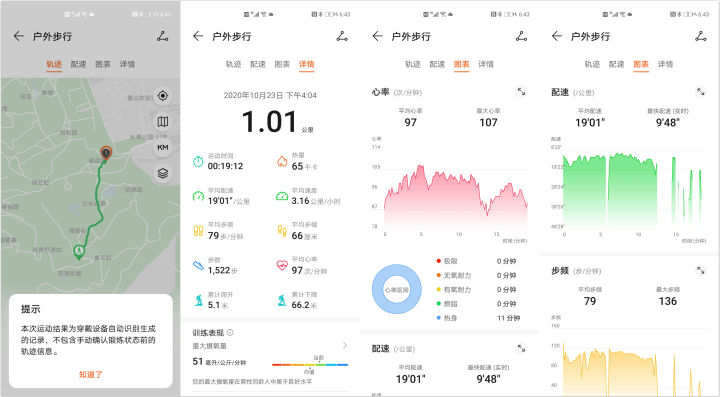The image size is (720, 397).
Task: Select the blue 热身 11 分钟 zone
Action: 478,318
